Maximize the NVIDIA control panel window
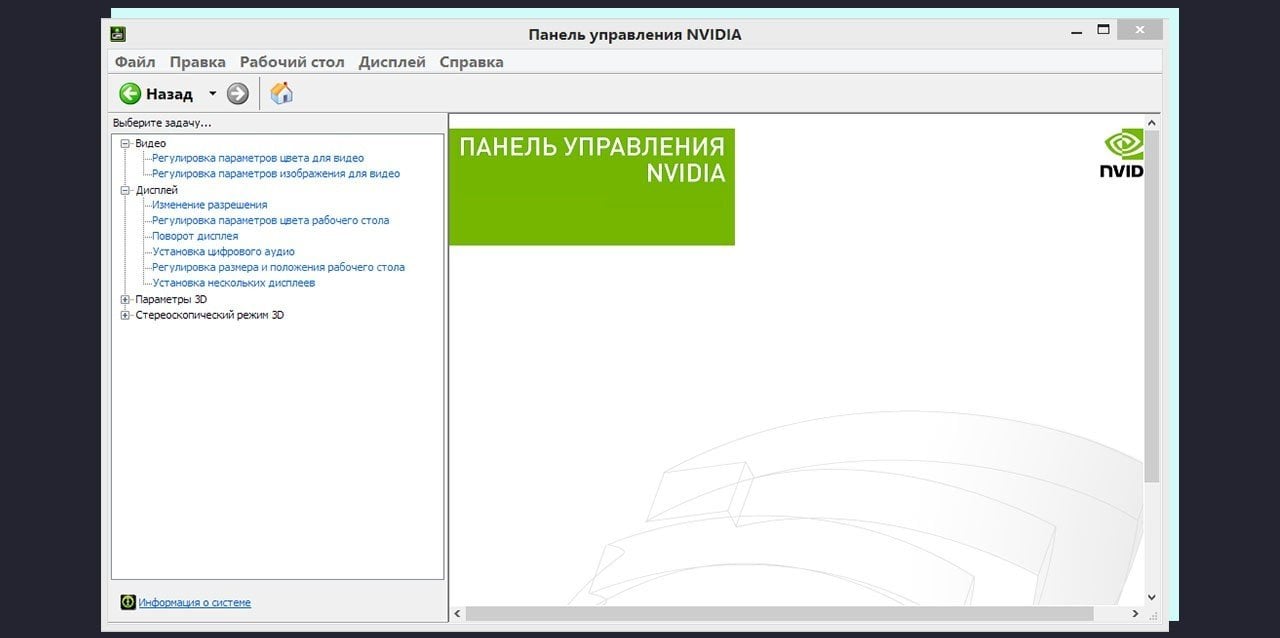This screenshot has height=638, width=1280. (x=1104, y=31)
